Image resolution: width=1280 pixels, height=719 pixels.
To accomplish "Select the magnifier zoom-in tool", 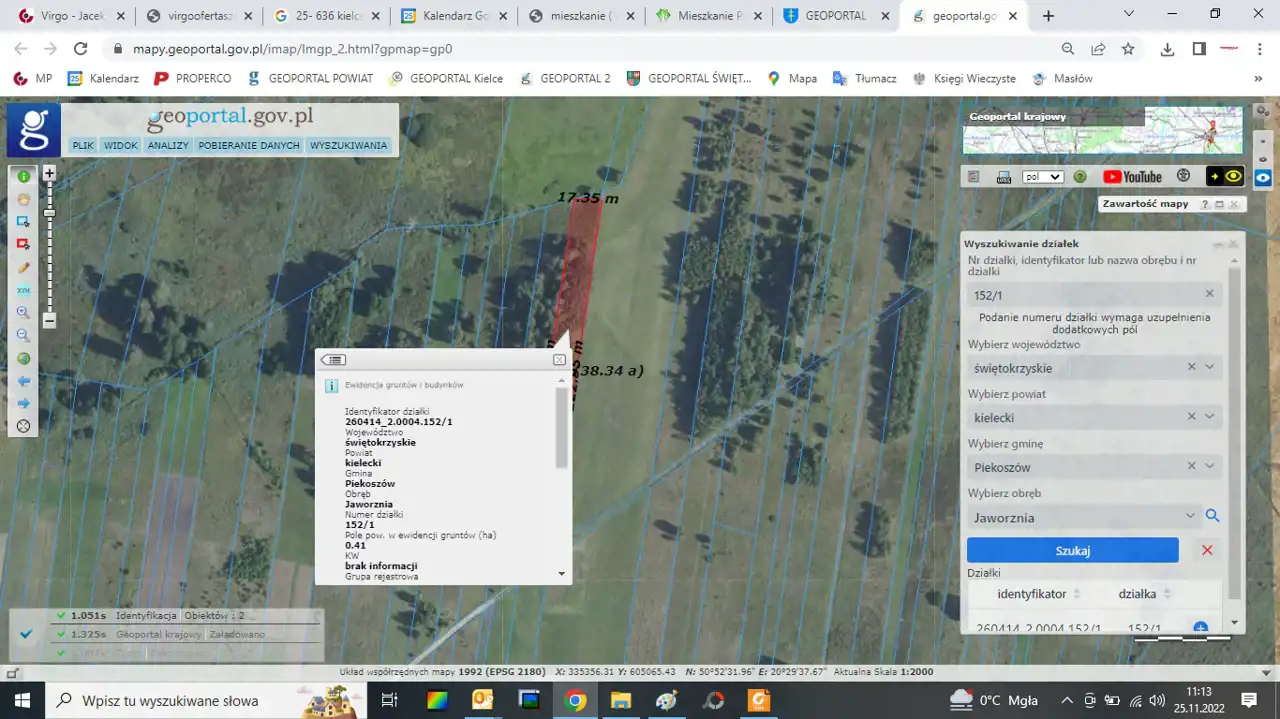I will click(x=23, y=313).
